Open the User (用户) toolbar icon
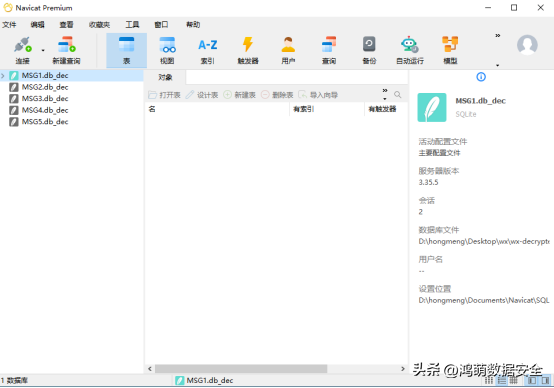The width and height of the screenshot is (554, 388). (288, 51)
